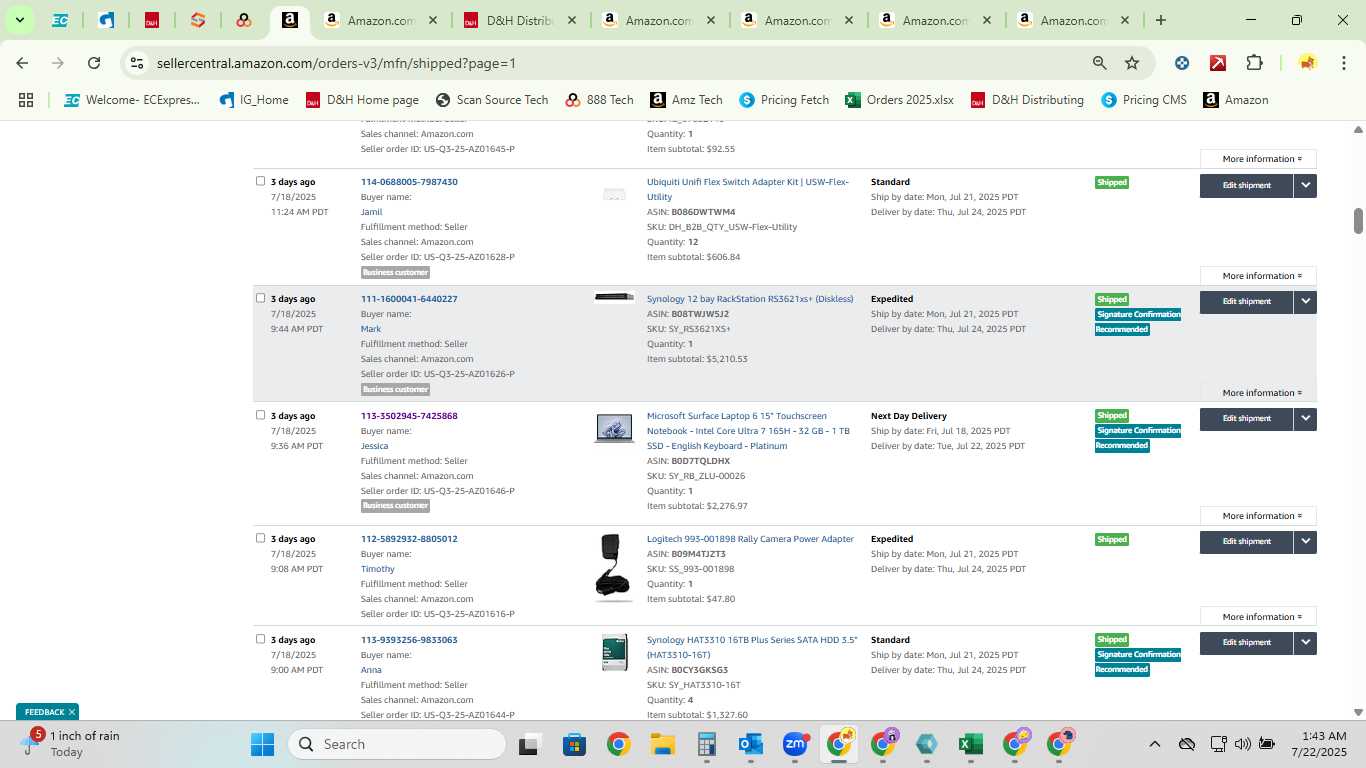Open the Amz Tech bookmark
This screenshot has width=1366, height=768.
coord(686,100)
